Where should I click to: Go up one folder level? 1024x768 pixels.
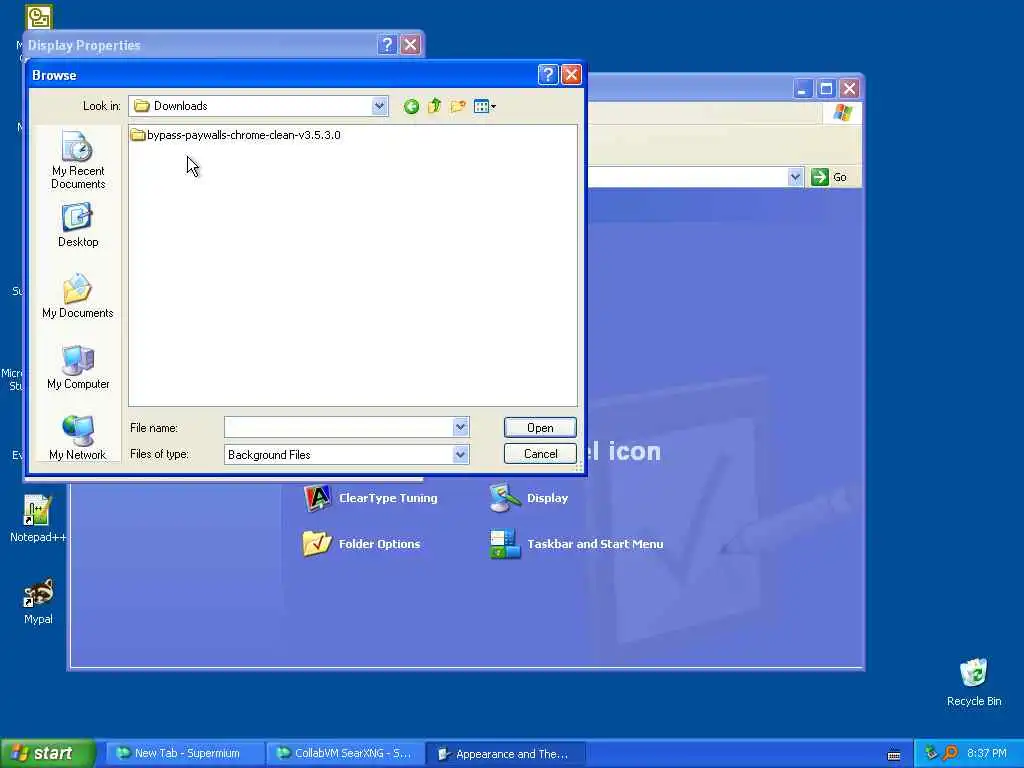click(434, 106)
